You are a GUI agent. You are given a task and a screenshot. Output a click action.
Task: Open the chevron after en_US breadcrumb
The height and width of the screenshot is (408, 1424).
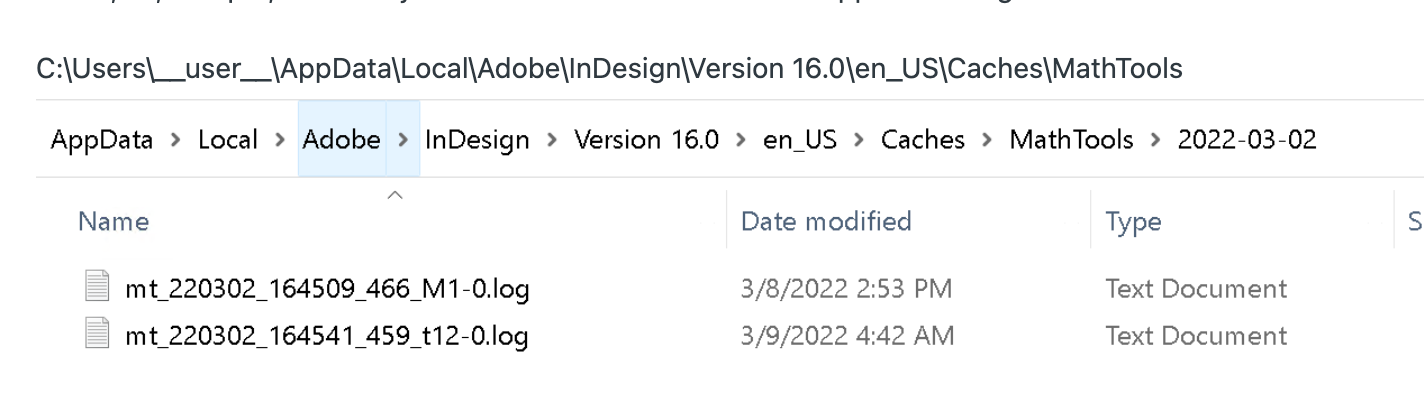pos(859,140)
